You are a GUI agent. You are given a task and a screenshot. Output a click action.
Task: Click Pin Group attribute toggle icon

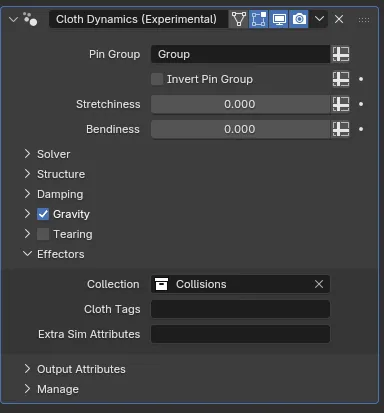(341, 54)
